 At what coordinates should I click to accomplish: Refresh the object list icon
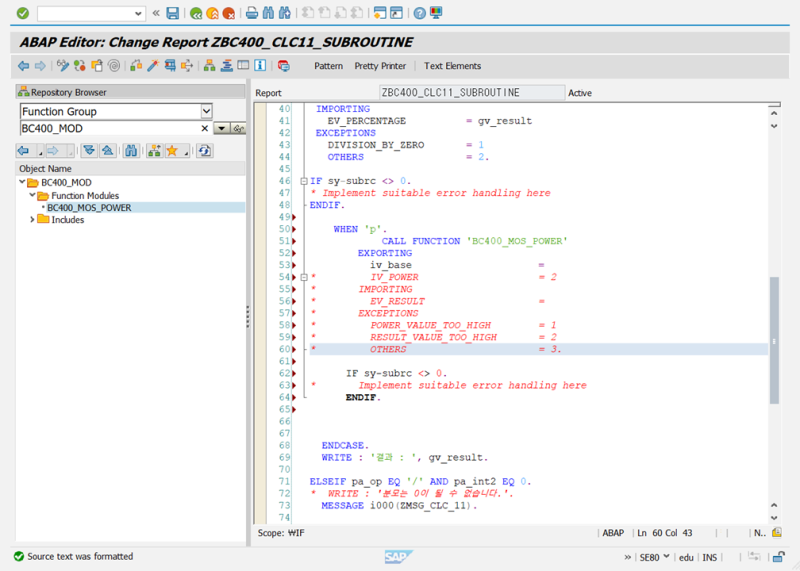(x=205, y=151)
